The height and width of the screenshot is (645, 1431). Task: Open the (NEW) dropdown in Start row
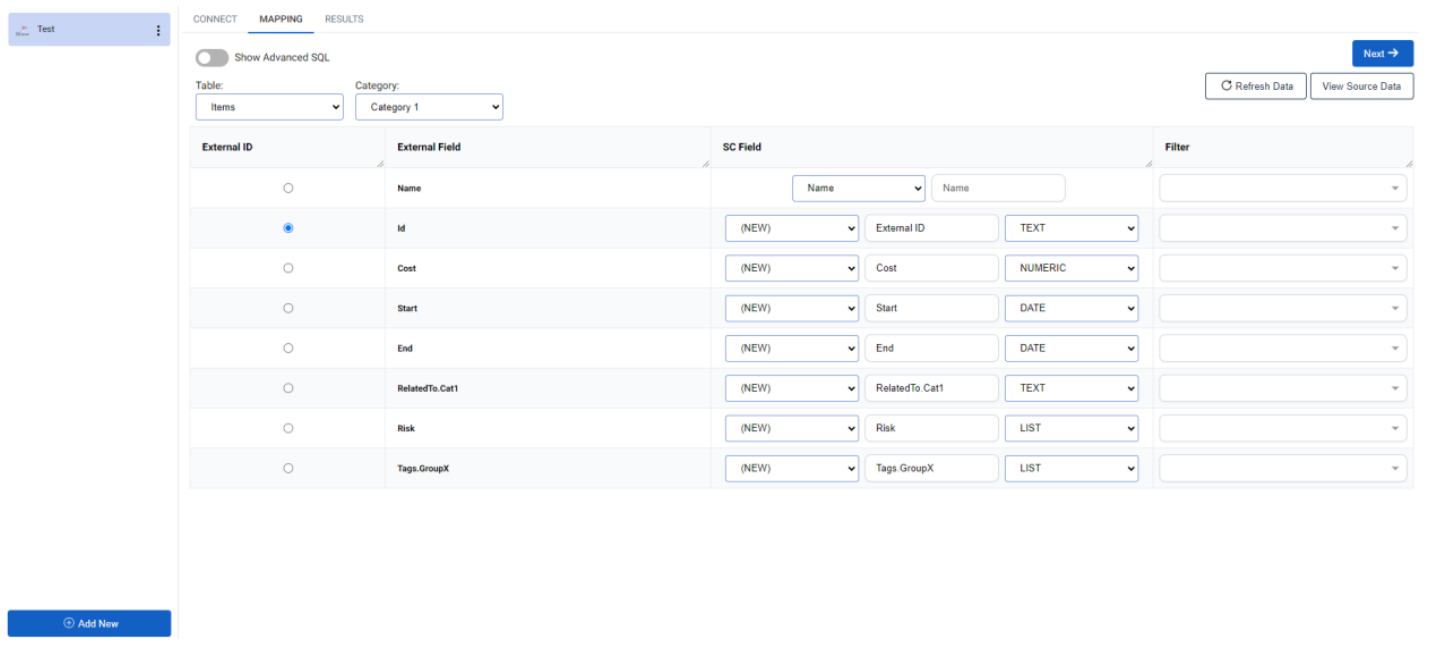click(x=791, y=308)
